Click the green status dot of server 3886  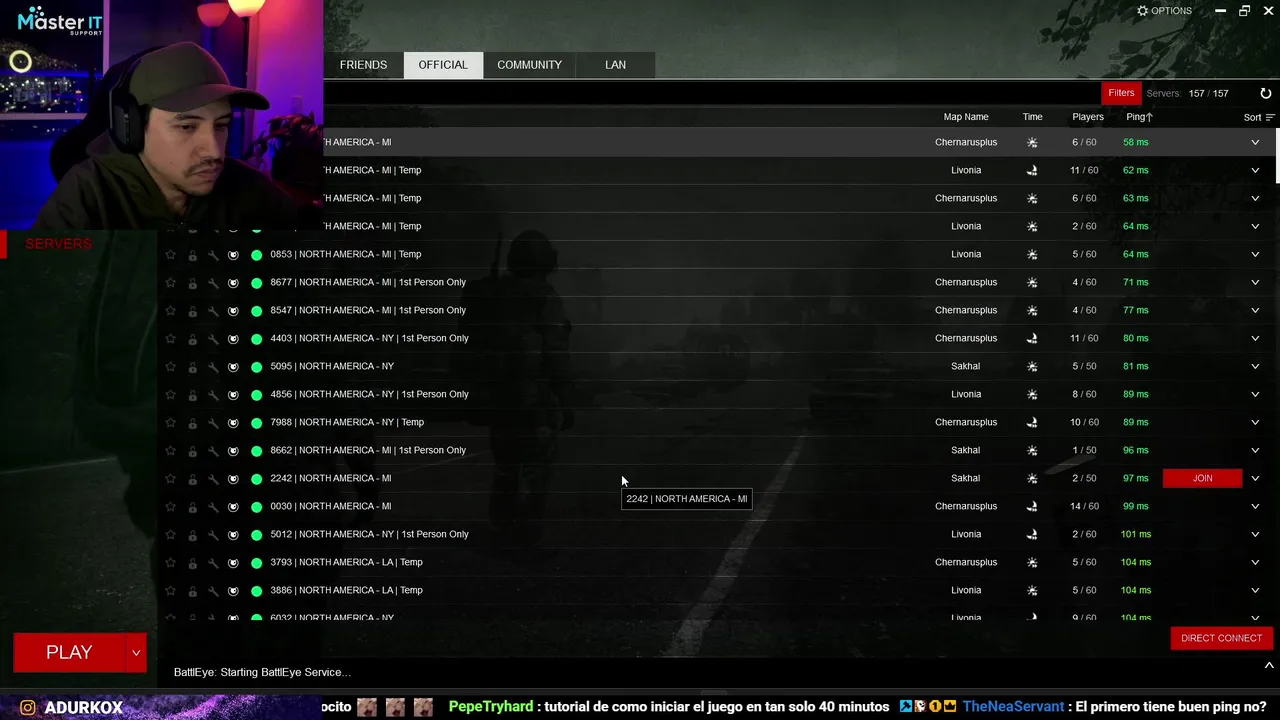coord(256,591)
